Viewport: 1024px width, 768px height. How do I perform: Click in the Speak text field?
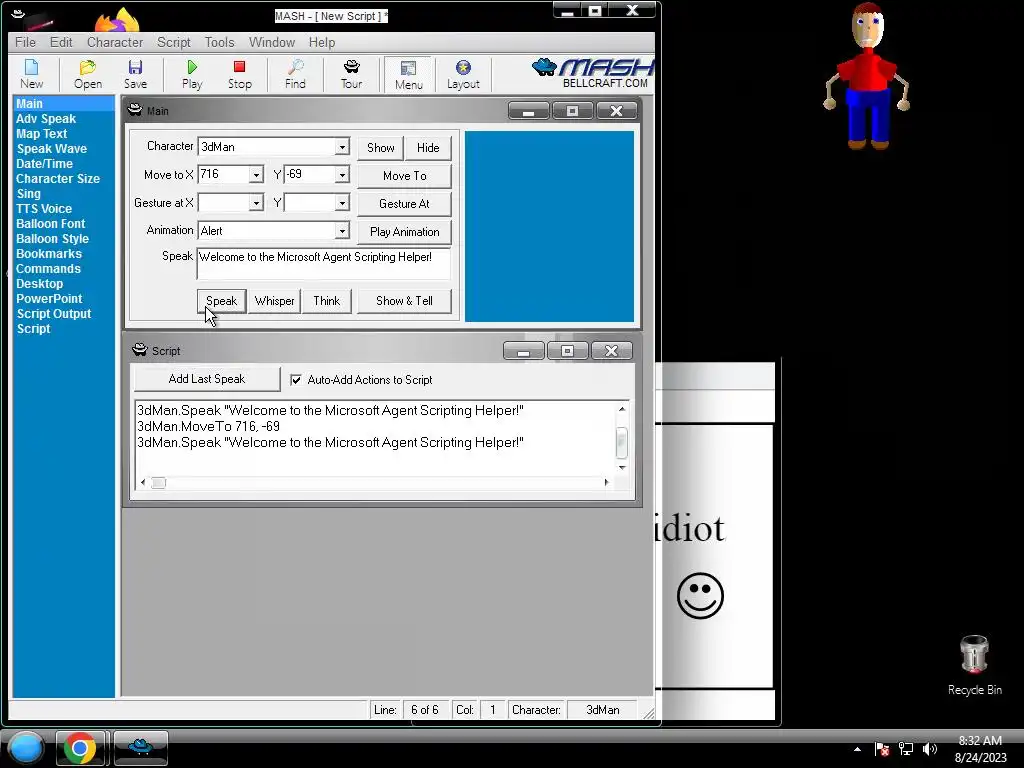pos(323,264)
